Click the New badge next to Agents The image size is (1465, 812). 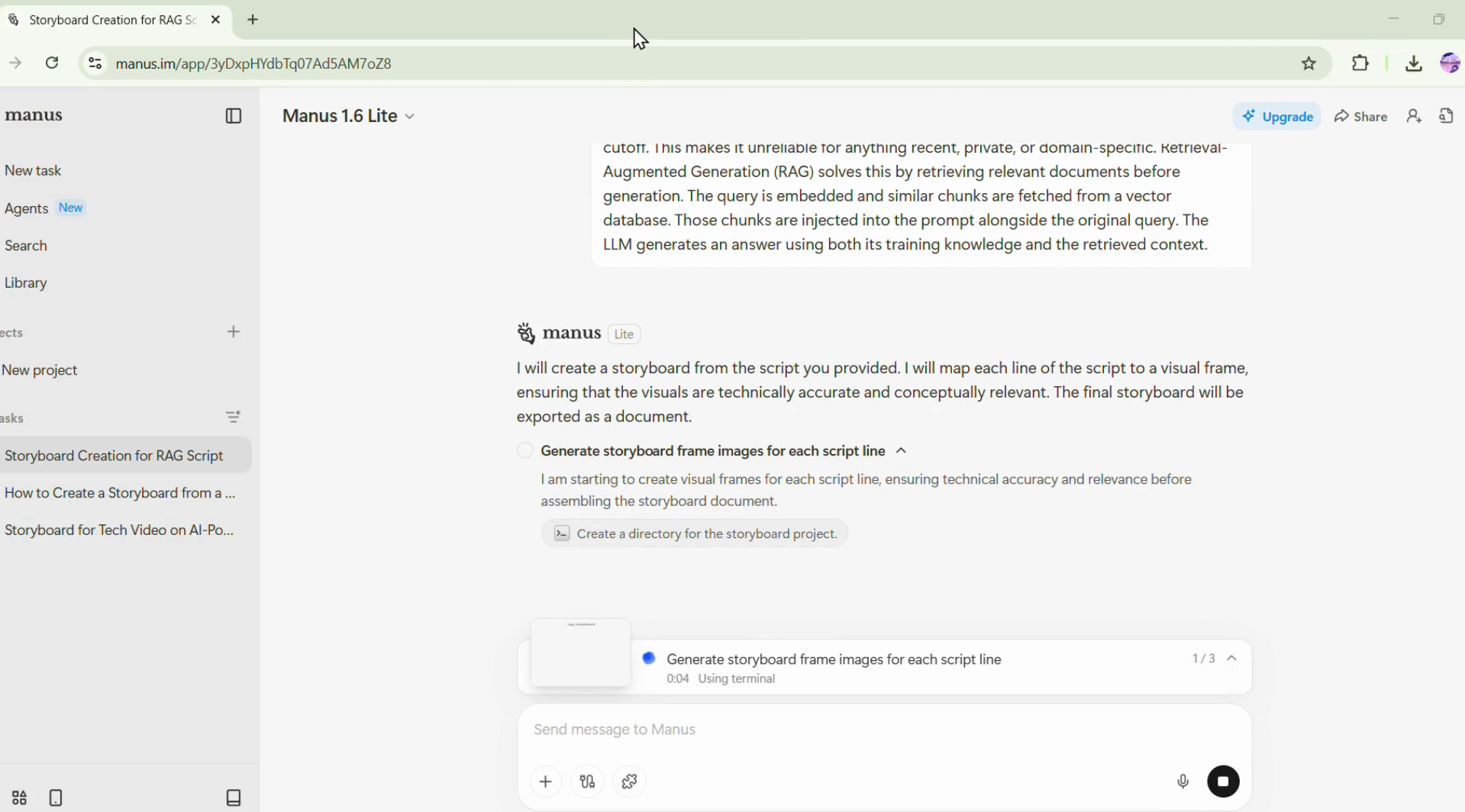pos(71,208)
